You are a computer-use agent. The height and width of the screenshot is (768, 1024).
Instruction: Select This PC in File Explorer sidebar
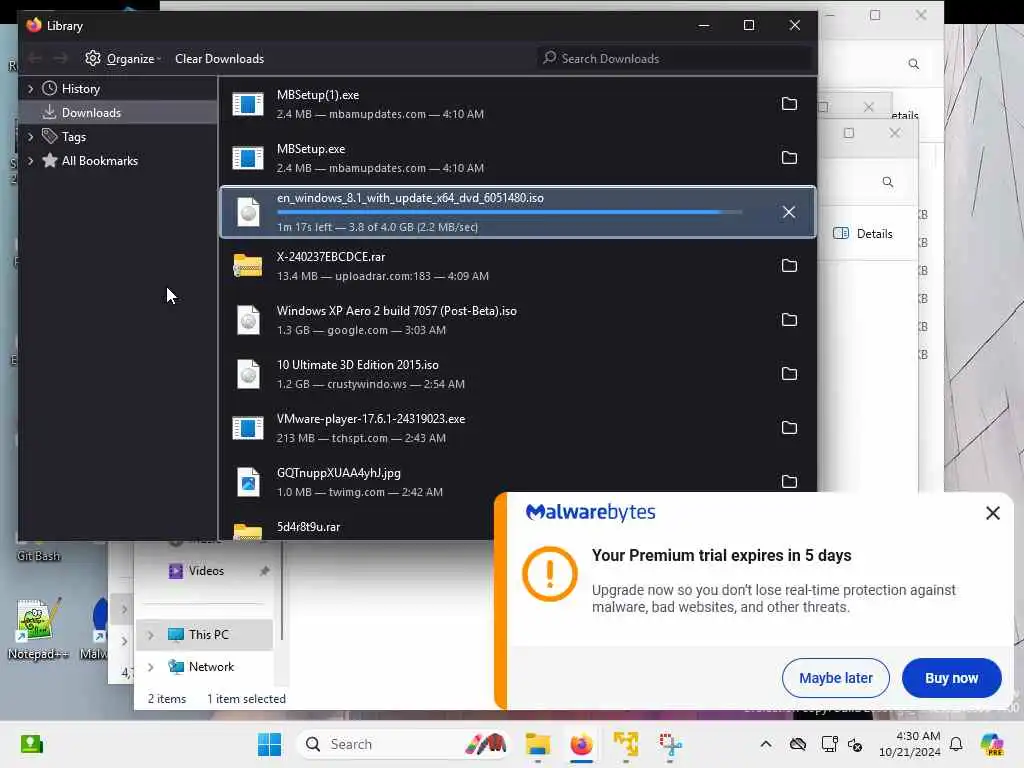(x=206, y=635)
